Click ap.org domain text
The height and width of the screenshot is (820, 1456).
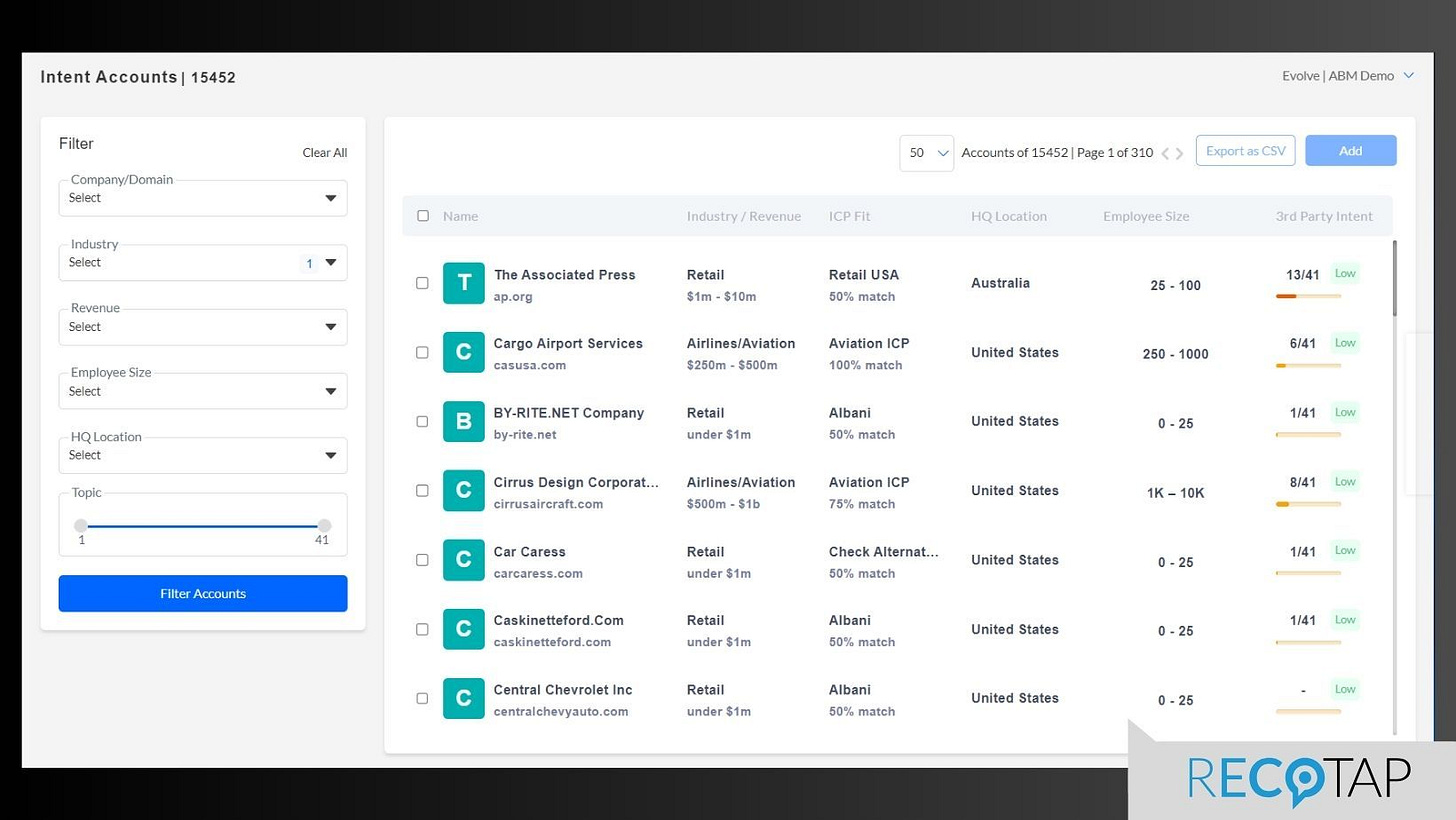point(513,297)
